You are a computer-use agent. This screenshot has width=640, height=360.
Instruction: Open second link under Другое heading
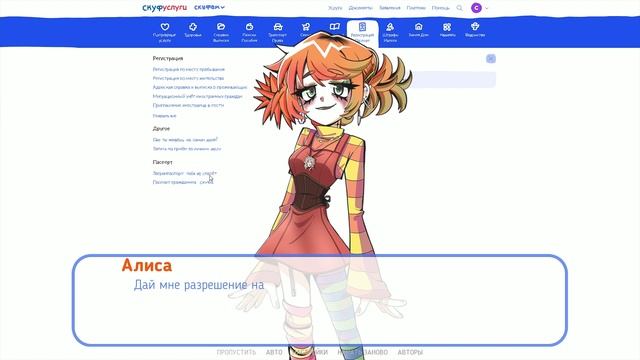click(187, 149)
